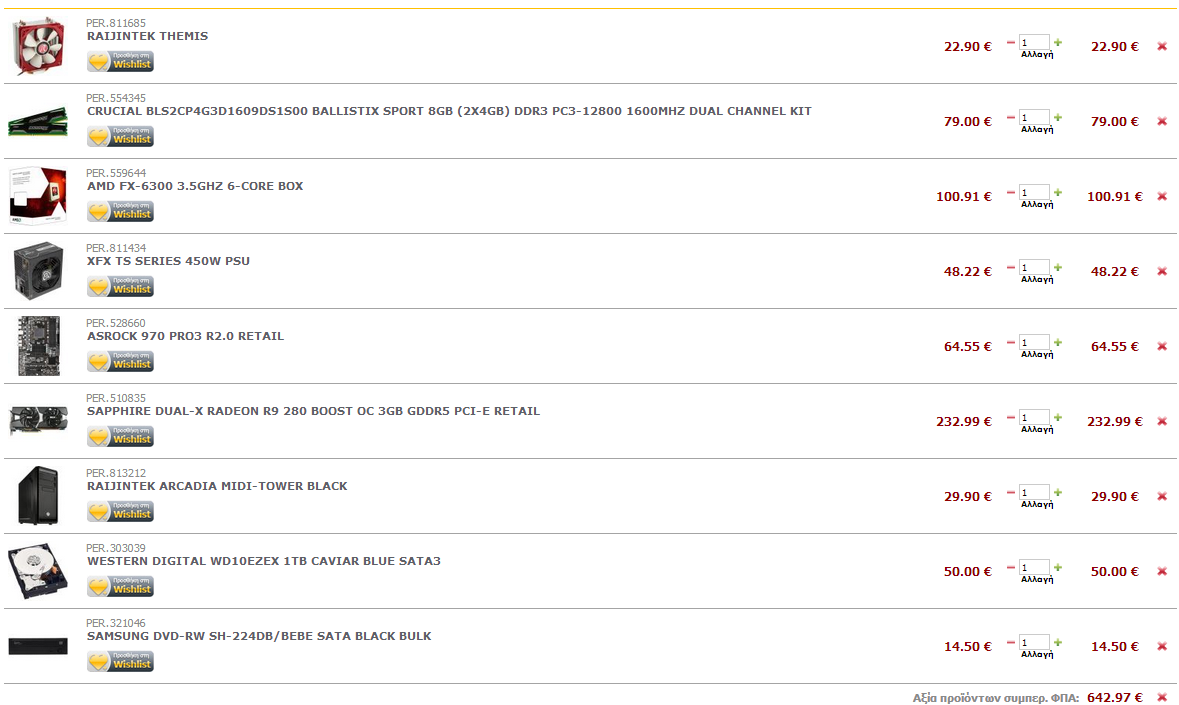
Task: Add Sapphire Radeon R9 280 to Wishlist
Action: (x=120, y=437)
